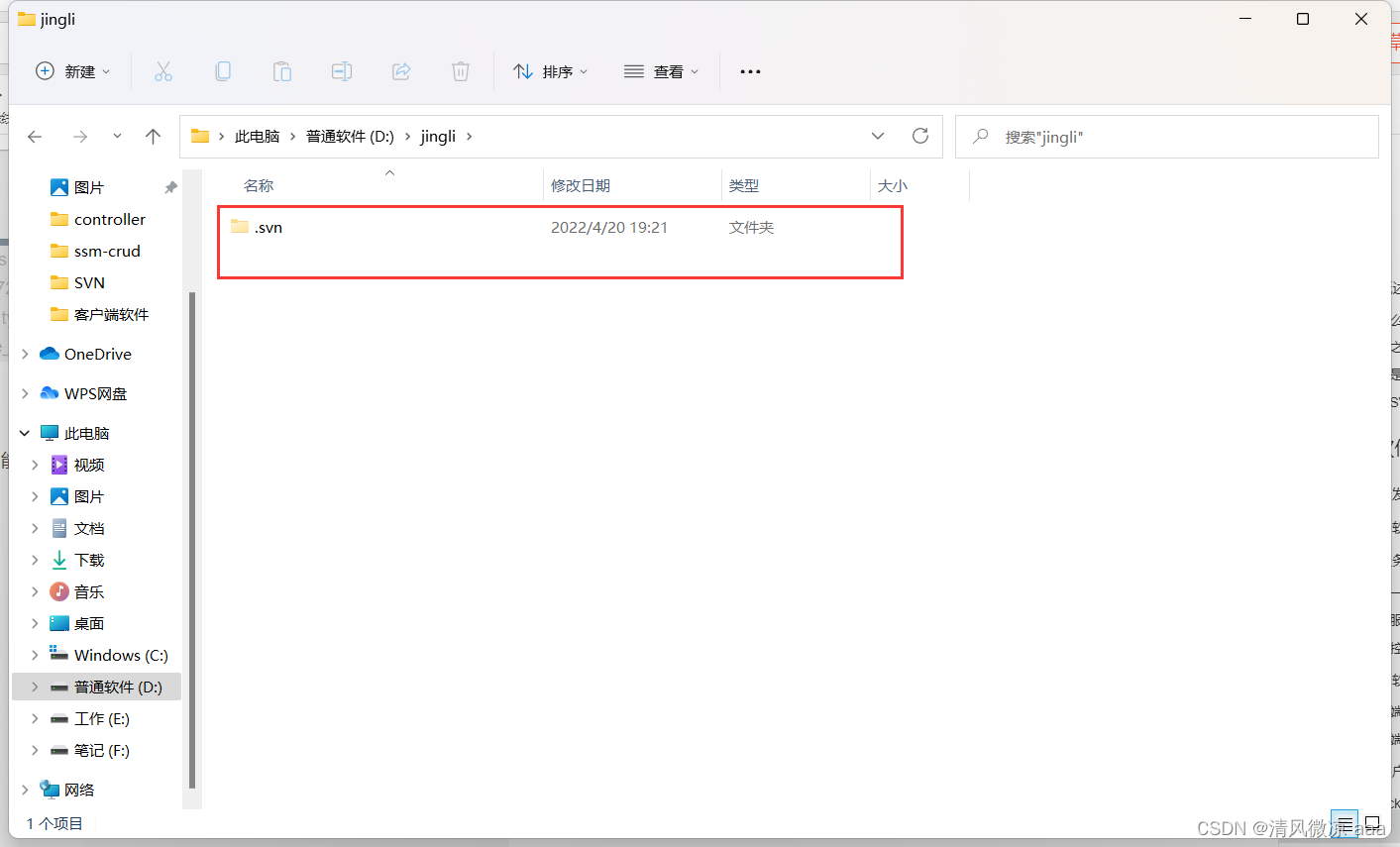Open the 新建 dropdown menu
1400x847 pixels.
[72, 71]
